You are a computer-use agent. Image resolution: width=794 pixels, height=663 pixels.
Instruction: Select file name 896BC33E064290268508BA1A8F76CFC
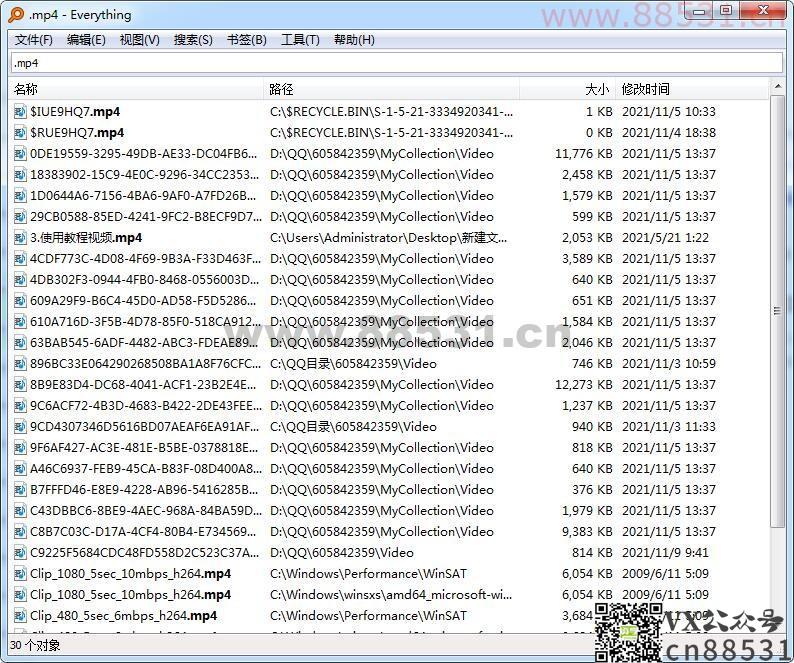(x=145, y=364)
